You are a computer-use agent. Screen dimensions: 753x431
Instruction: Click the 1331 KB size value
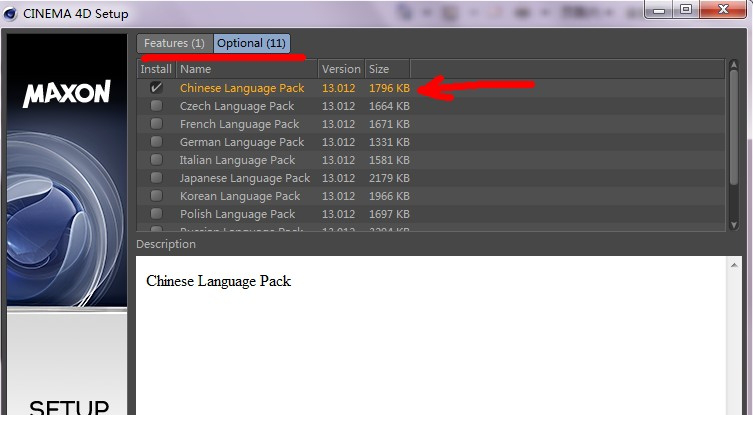pyautogui.click(x=389, y=142)
